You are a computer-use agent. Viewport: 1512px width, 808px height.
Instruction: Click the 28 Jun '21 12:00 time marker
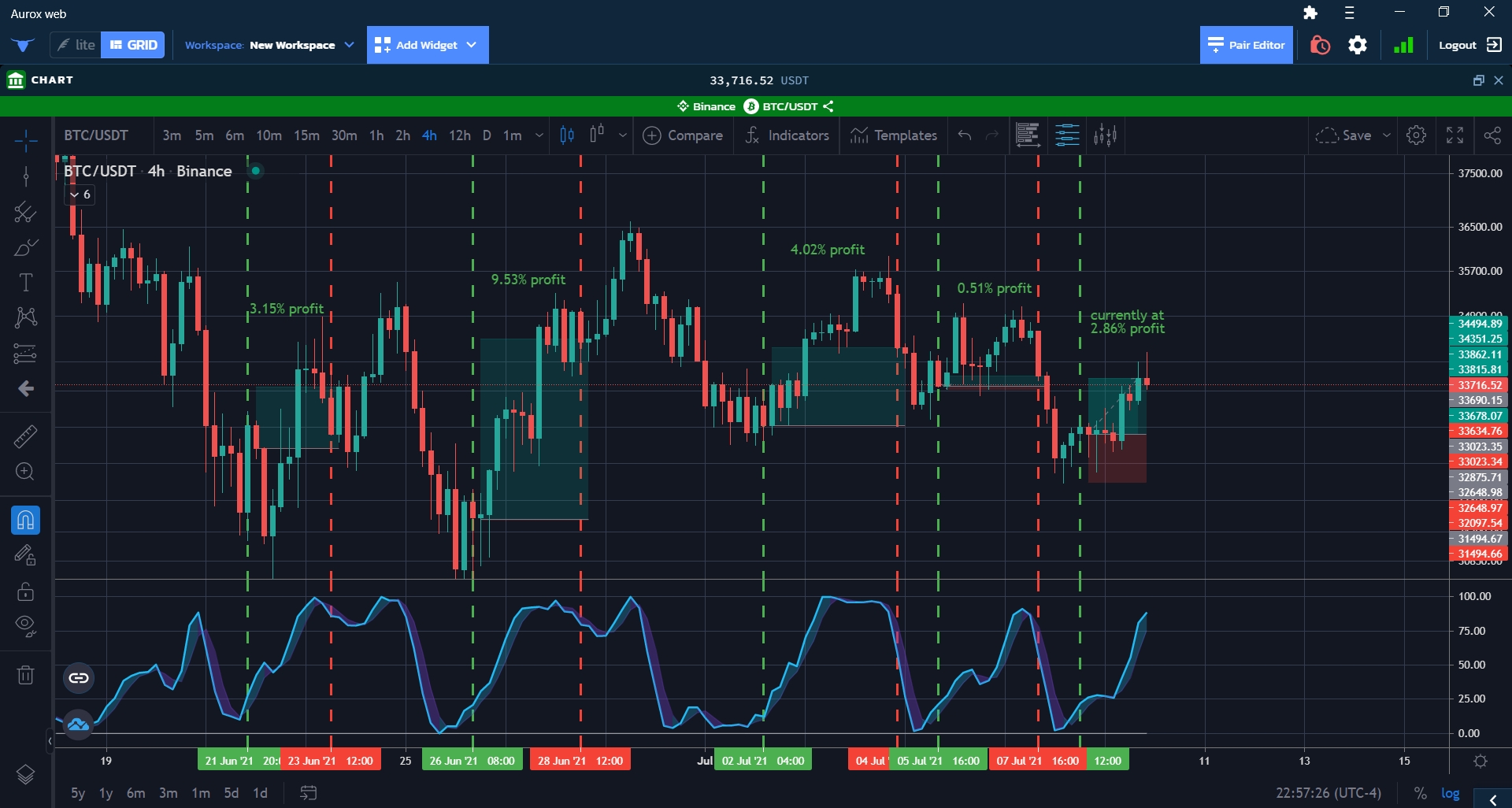[x=580, y=761]
